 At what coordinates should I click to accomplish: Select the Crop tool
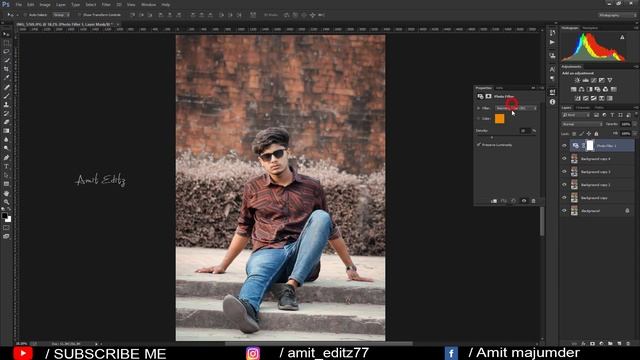[x=6, y=69]
